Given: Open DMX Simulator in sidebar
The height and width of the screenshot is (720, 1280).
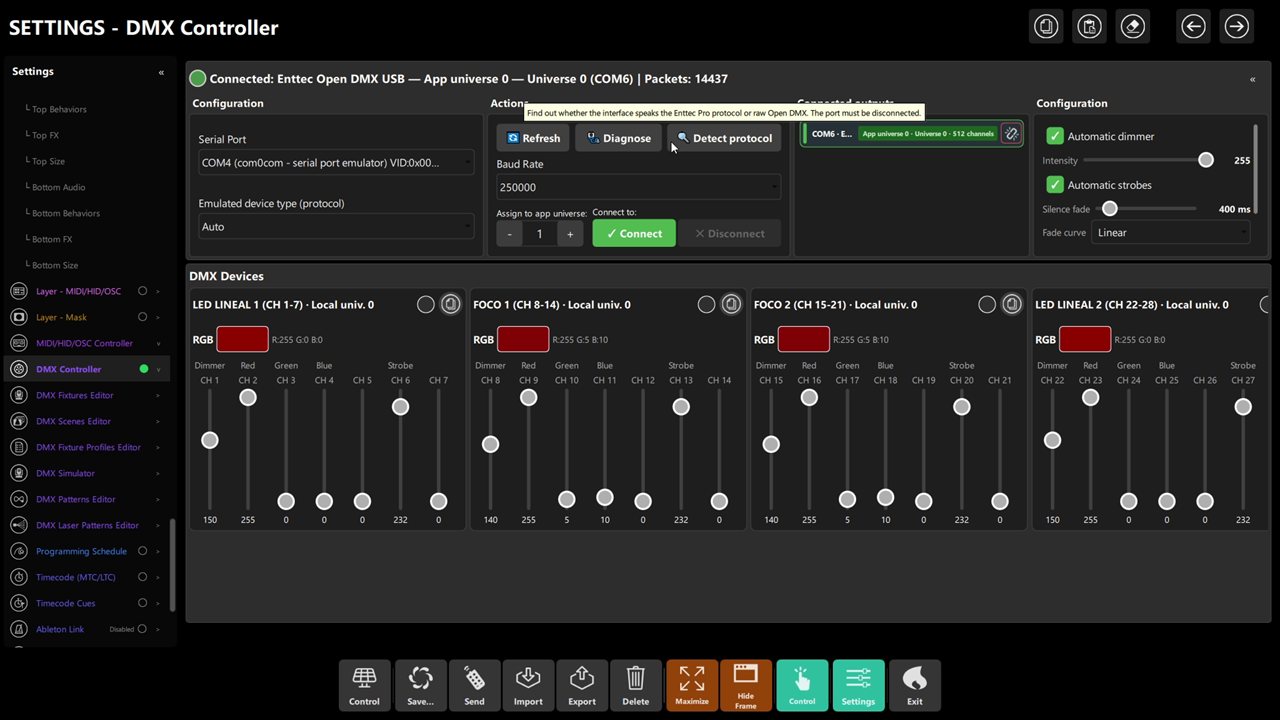Looking at the screenshot, I should 65,473.
